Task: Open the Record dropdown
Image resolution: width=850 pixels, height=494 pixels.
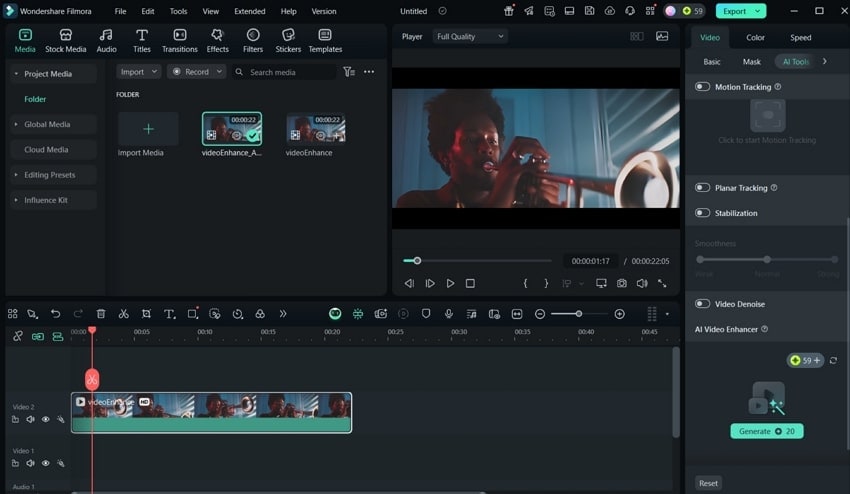Action: click(x=196, y=72)
